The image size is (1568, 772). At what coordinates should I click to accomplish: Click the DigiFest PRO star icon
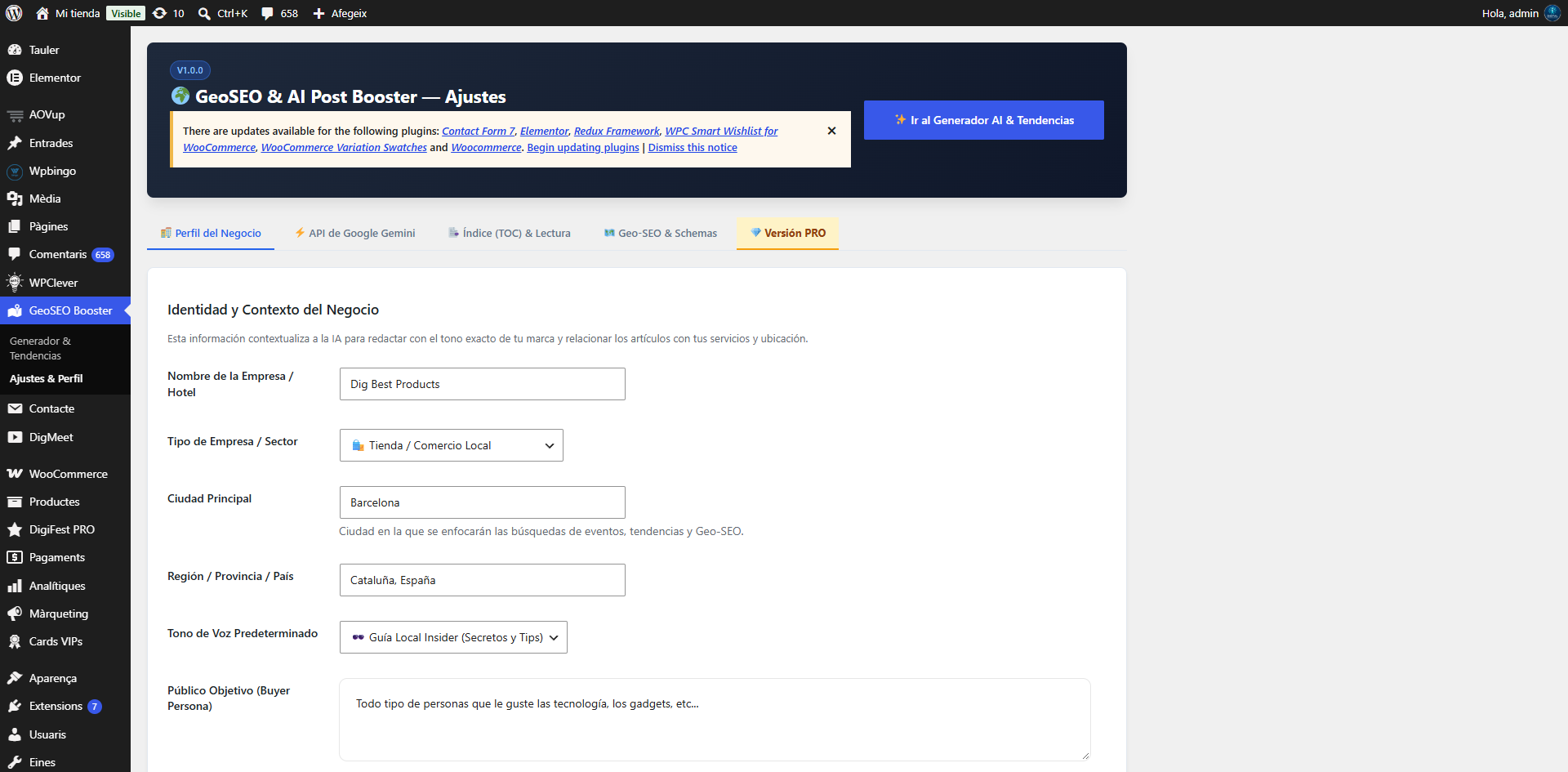click(15, 529)
